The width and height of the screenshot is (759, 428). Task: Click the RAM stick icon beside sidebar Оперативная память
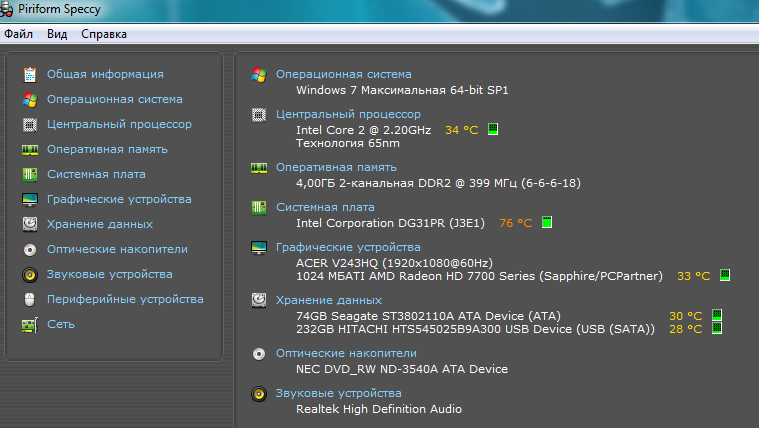pos(30,150)
